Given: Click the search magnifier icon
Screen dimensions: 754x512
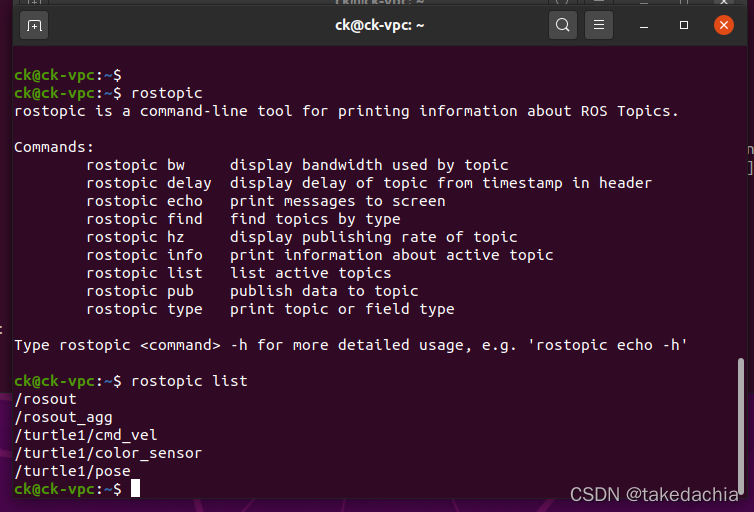Looking at the screenshot, I should coord(563,25).
